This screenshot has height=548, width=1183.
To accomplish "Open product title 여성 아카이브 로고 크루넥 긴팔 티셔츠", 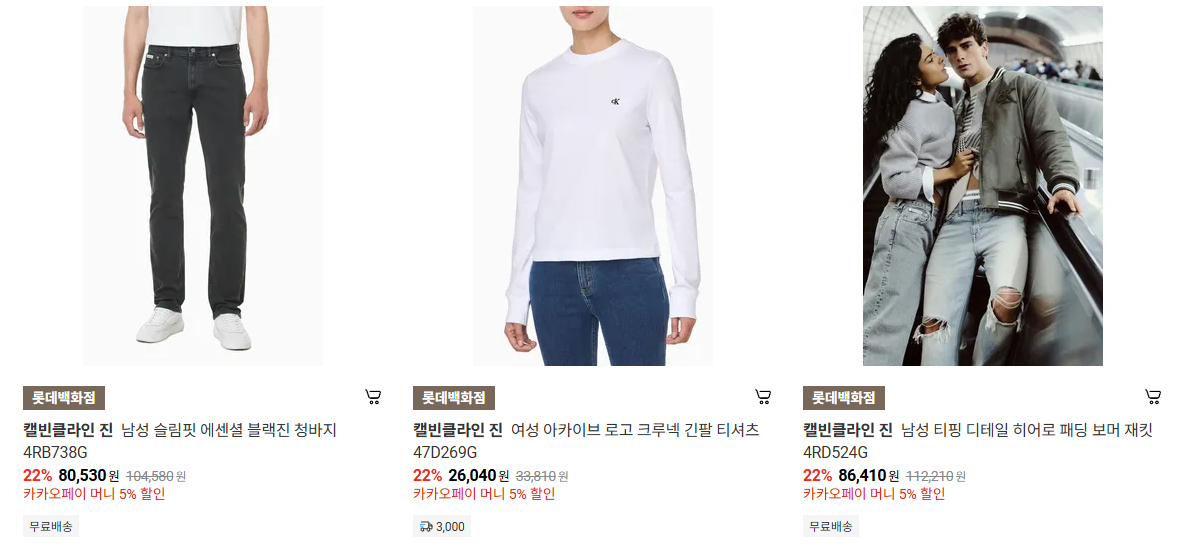I will tap(635, 430).
